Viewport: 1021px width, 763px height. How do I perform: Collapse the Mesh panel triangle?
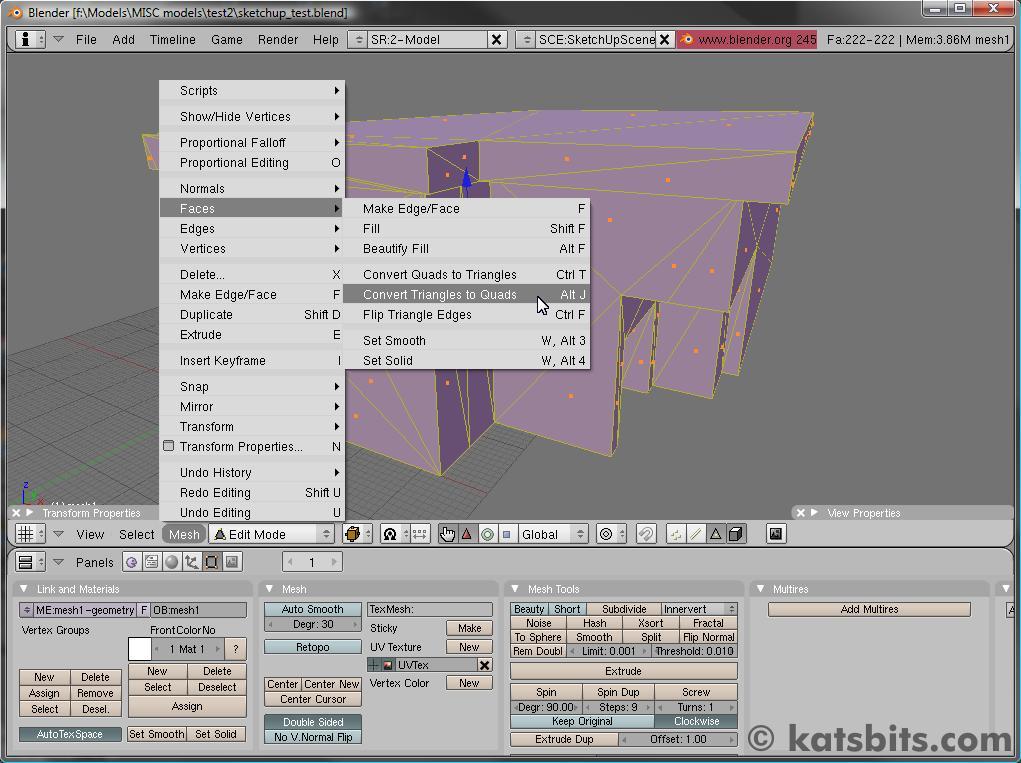pyautogui.click(x=270, y=589)
